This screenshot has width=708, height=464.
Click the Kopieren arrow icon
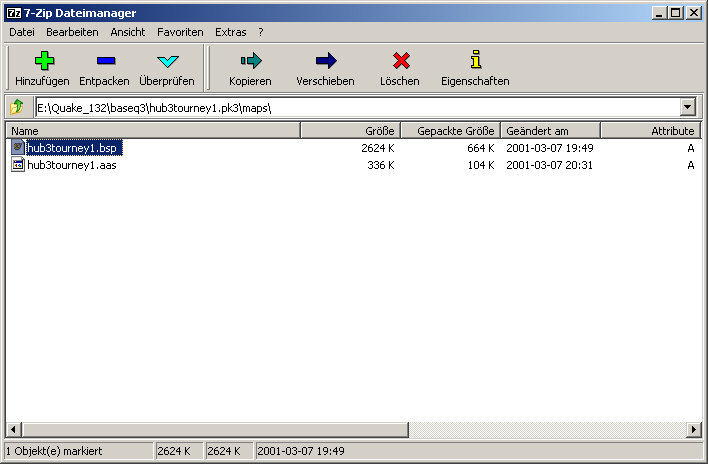point(251,60)
